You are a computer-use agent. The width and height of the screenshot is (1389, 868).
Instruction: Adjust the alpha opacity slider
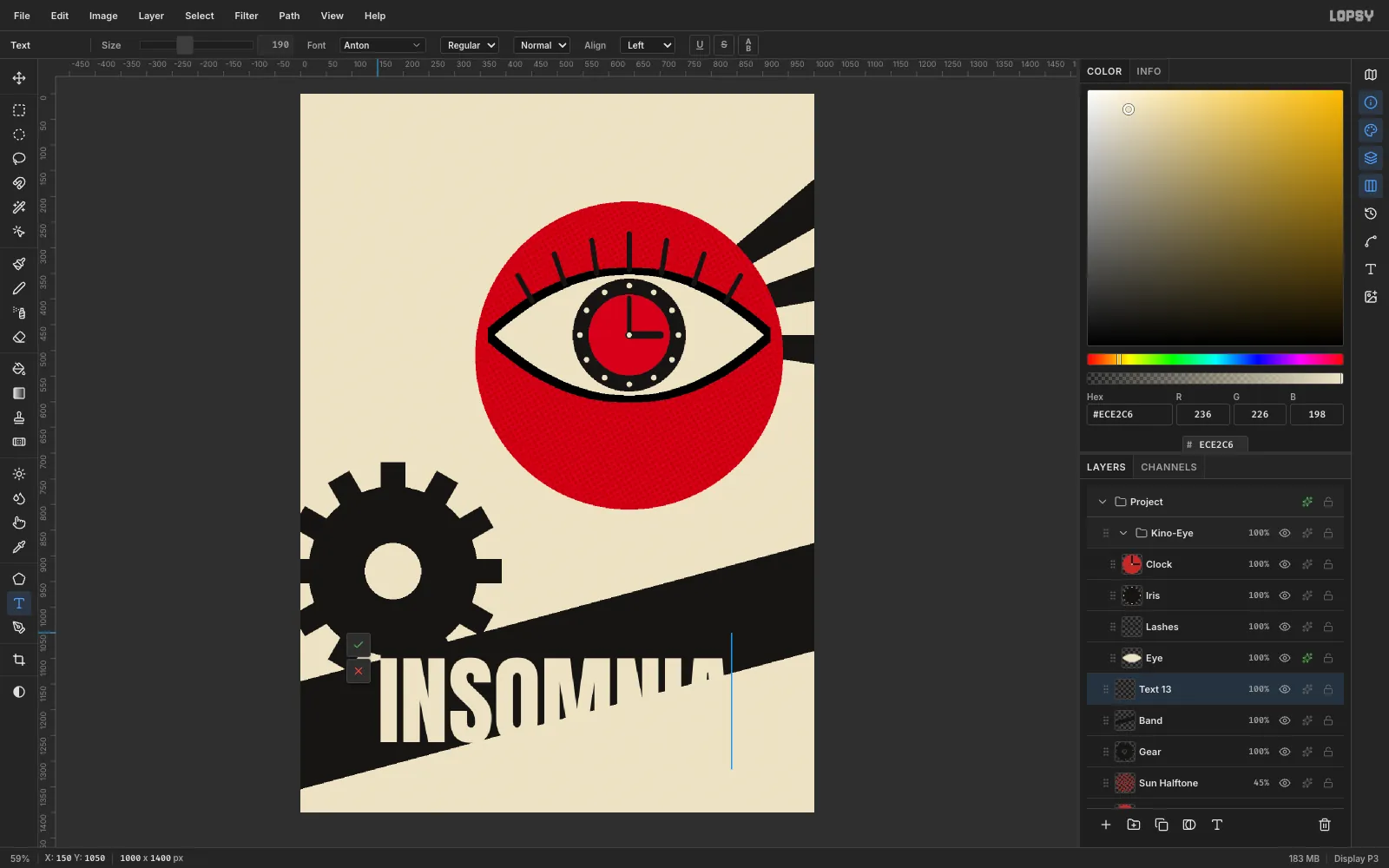1215,378
